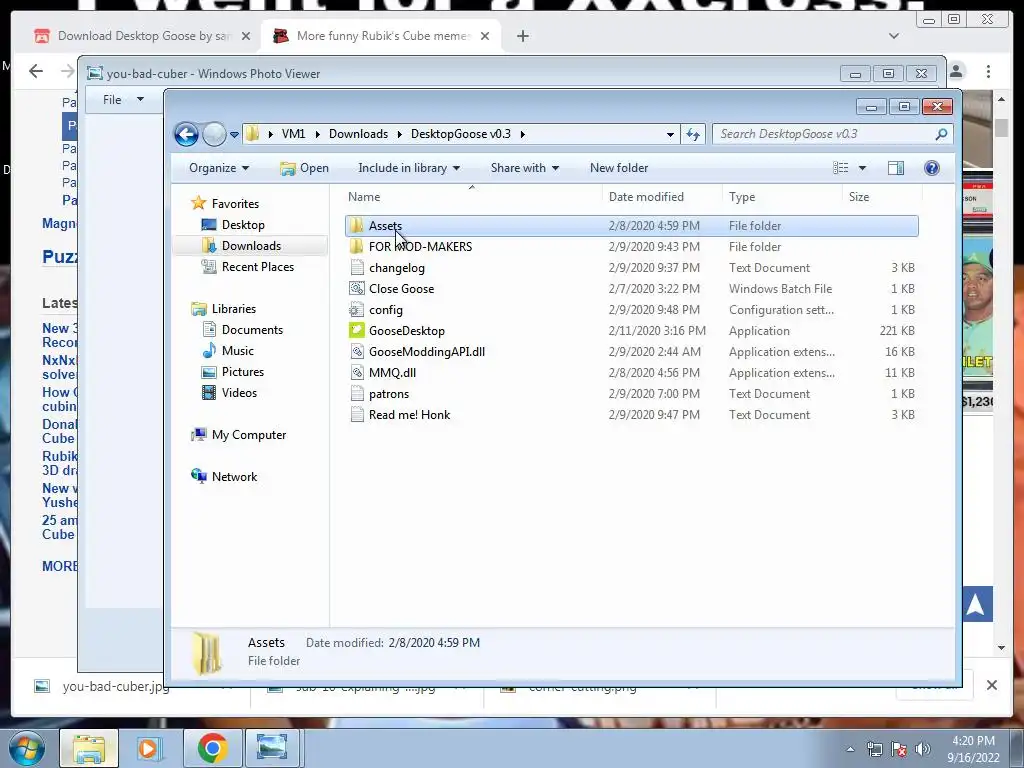Open a new Chrome tab
The image size is (1024, 768).
click(x=522, y=36)
